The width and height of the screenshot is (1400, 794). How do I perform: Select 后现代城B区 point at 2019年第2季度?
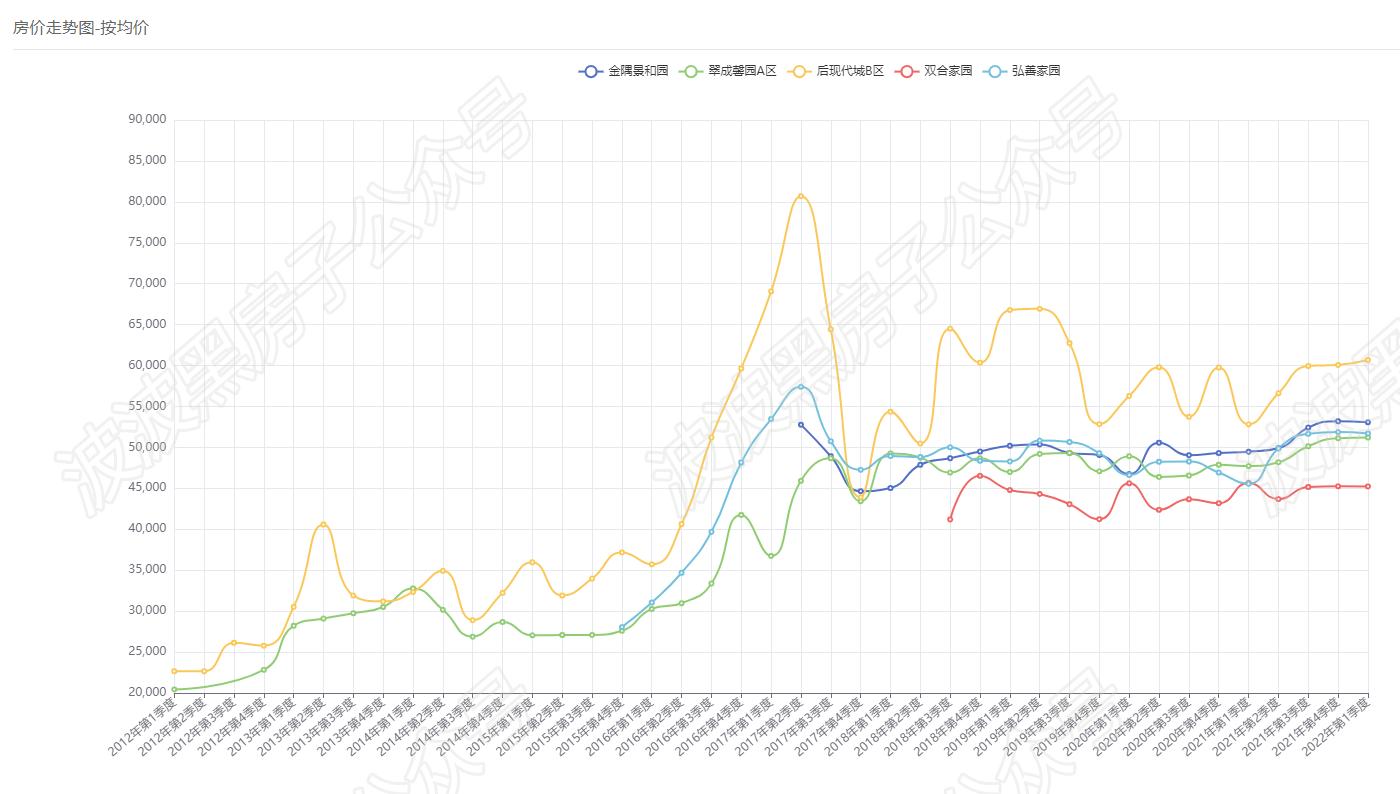1040,309
